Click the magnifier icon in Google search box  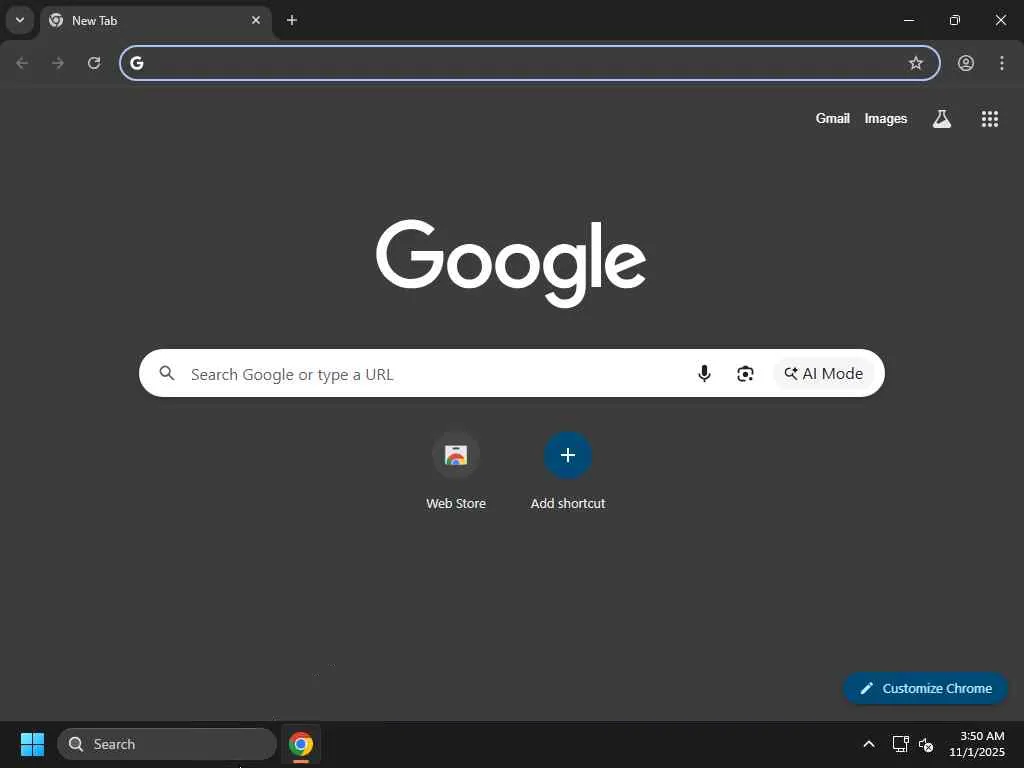click(167, 373)
